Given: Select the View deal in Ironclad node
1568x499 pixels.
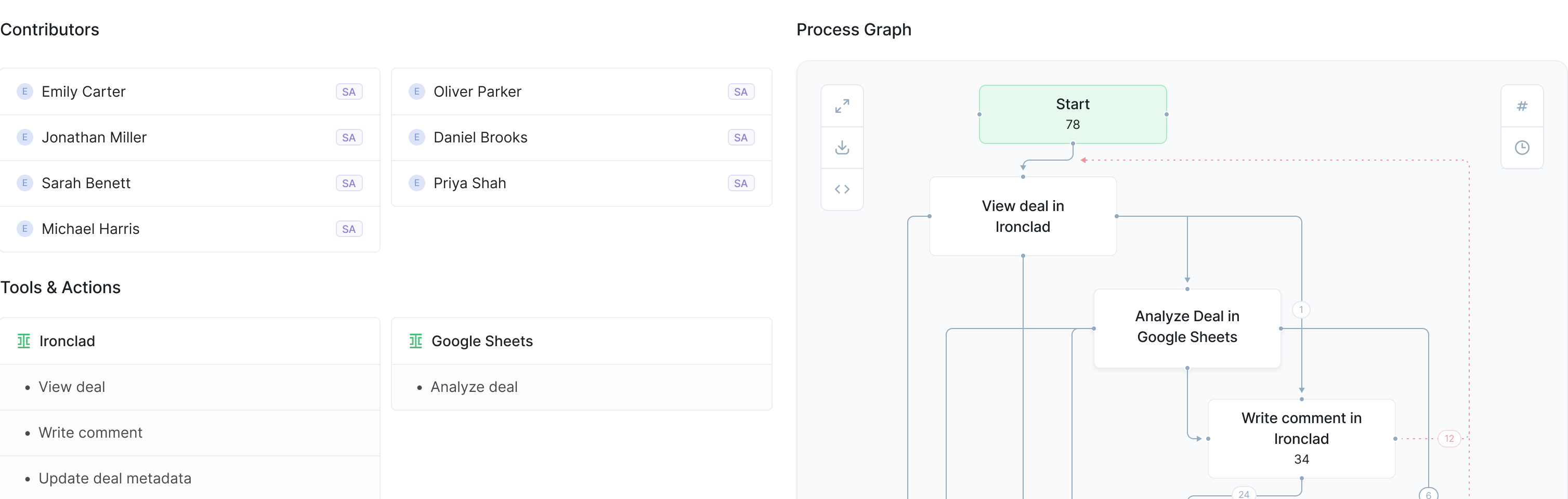Looking at the screenshot, I should point(1023,216).
